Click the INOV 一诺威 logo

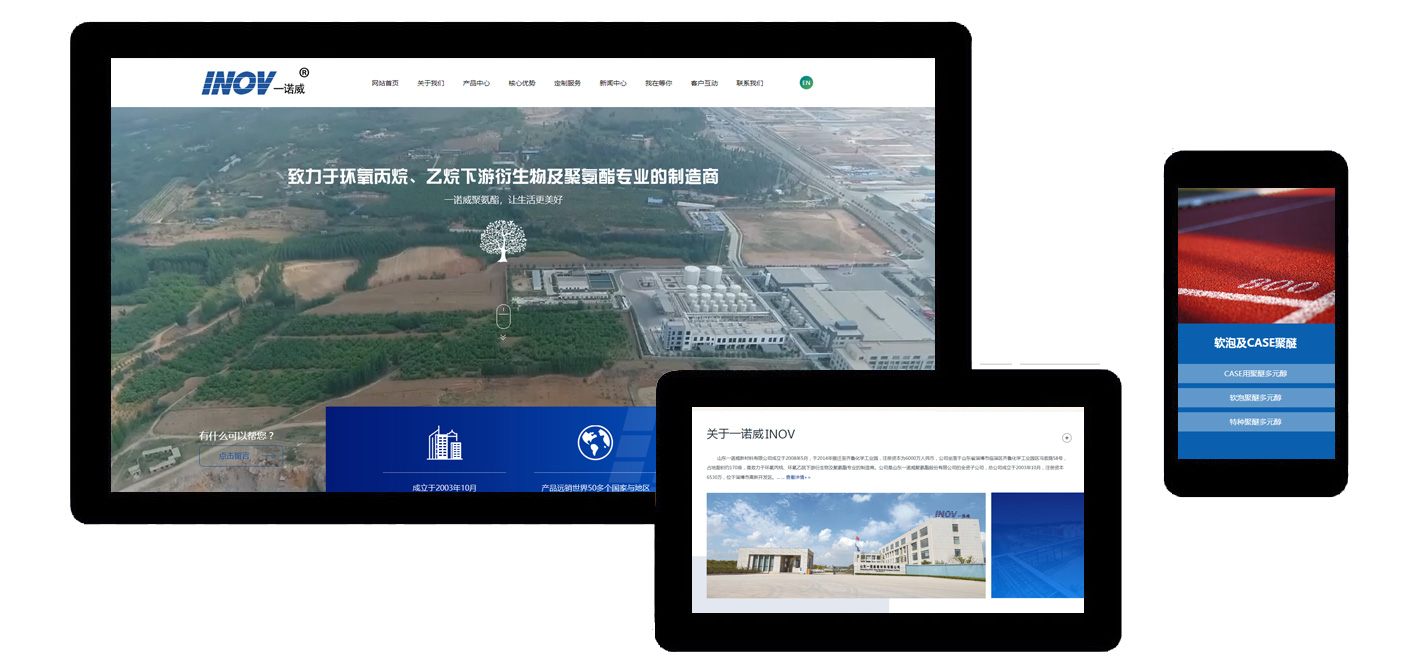[x=254, y=82]
